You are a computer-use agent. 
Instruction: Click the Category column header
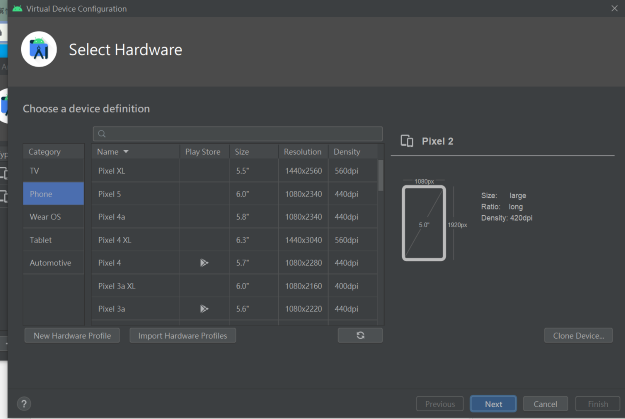(x=53, y=152)
